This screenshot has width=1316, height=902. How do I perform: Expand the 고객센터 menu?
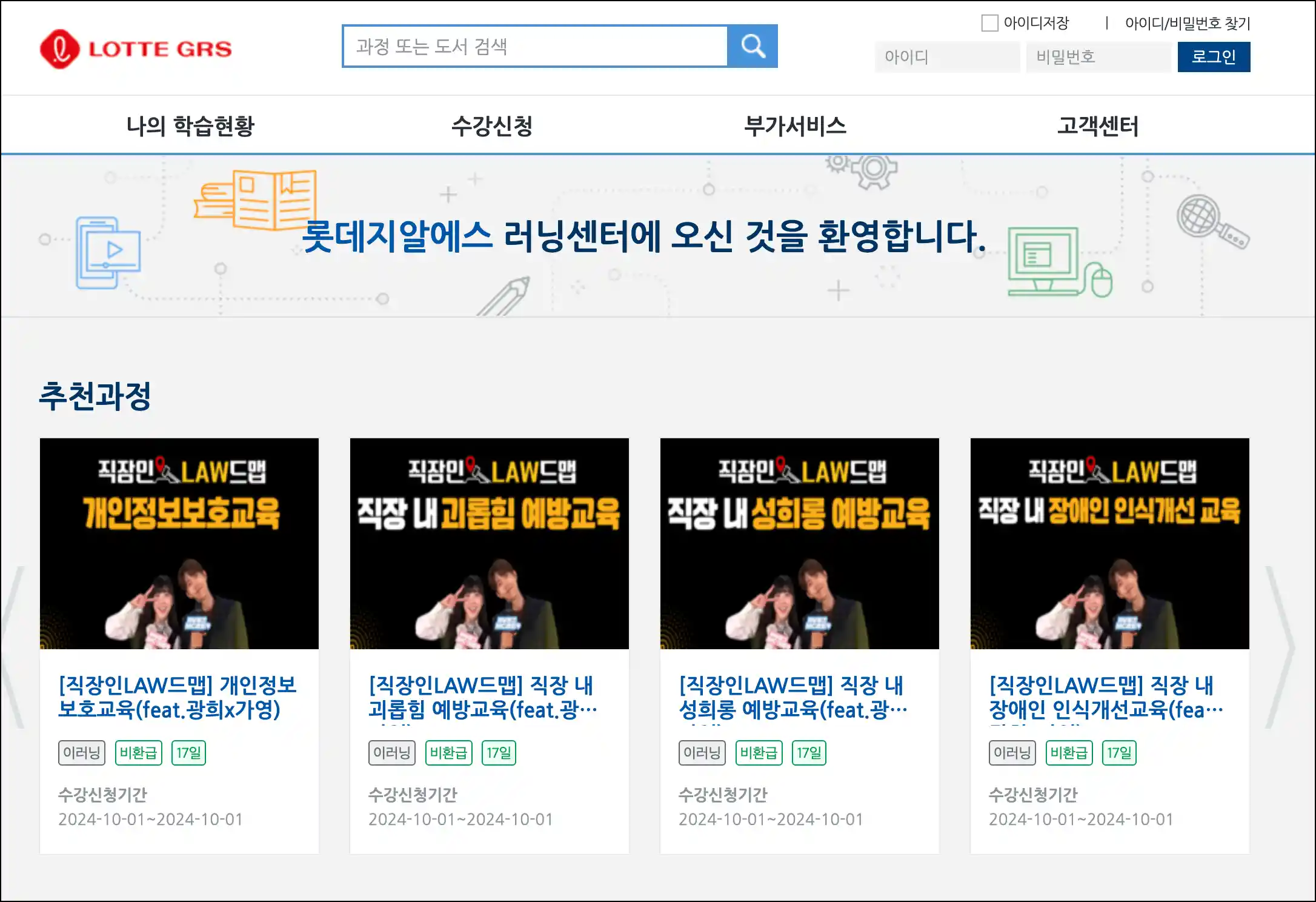pyautogui.click(x=1098, y=125)
